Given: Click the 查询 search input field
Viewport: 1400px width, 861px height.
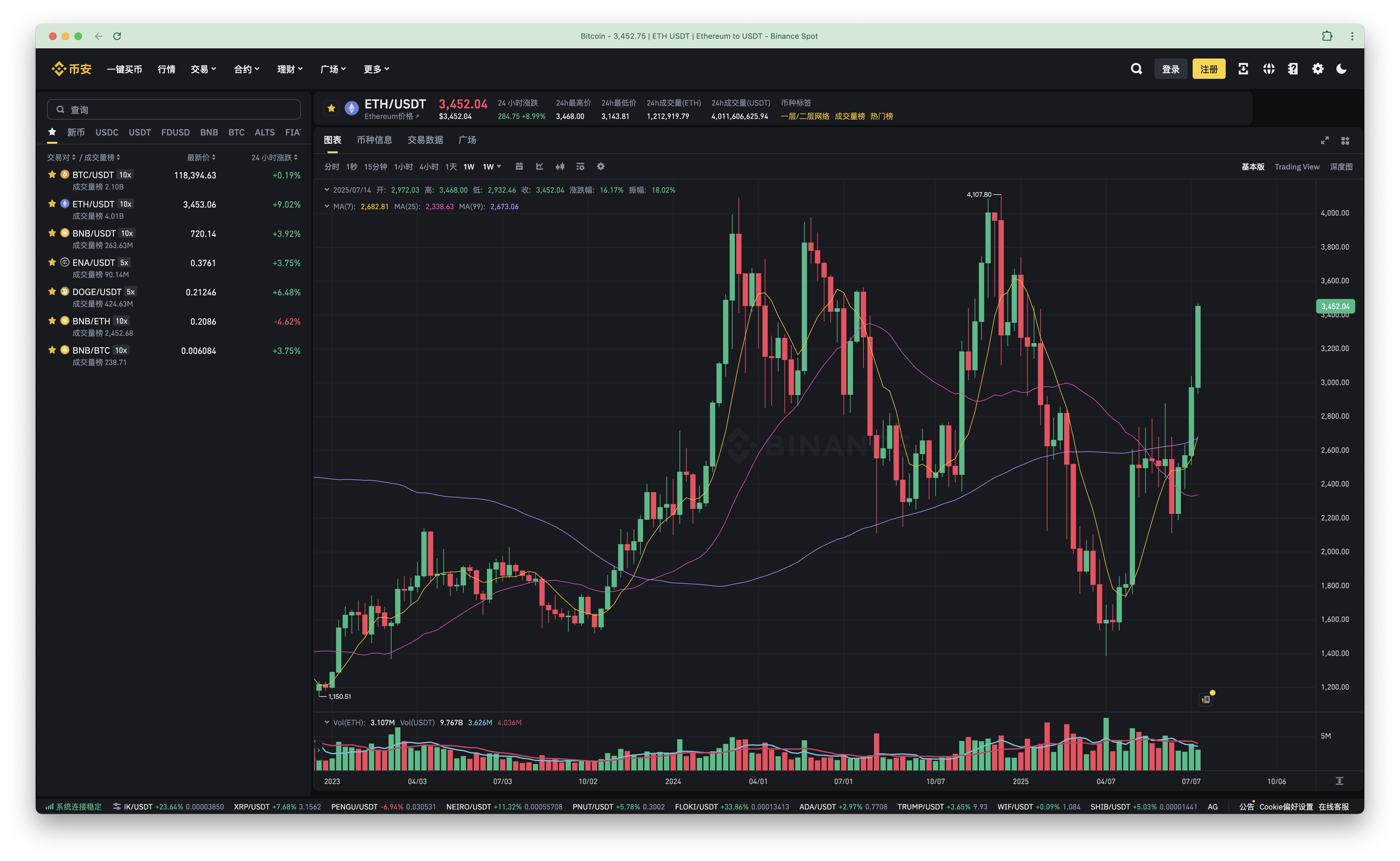Looking at the screenshot, I should [174, 109].
